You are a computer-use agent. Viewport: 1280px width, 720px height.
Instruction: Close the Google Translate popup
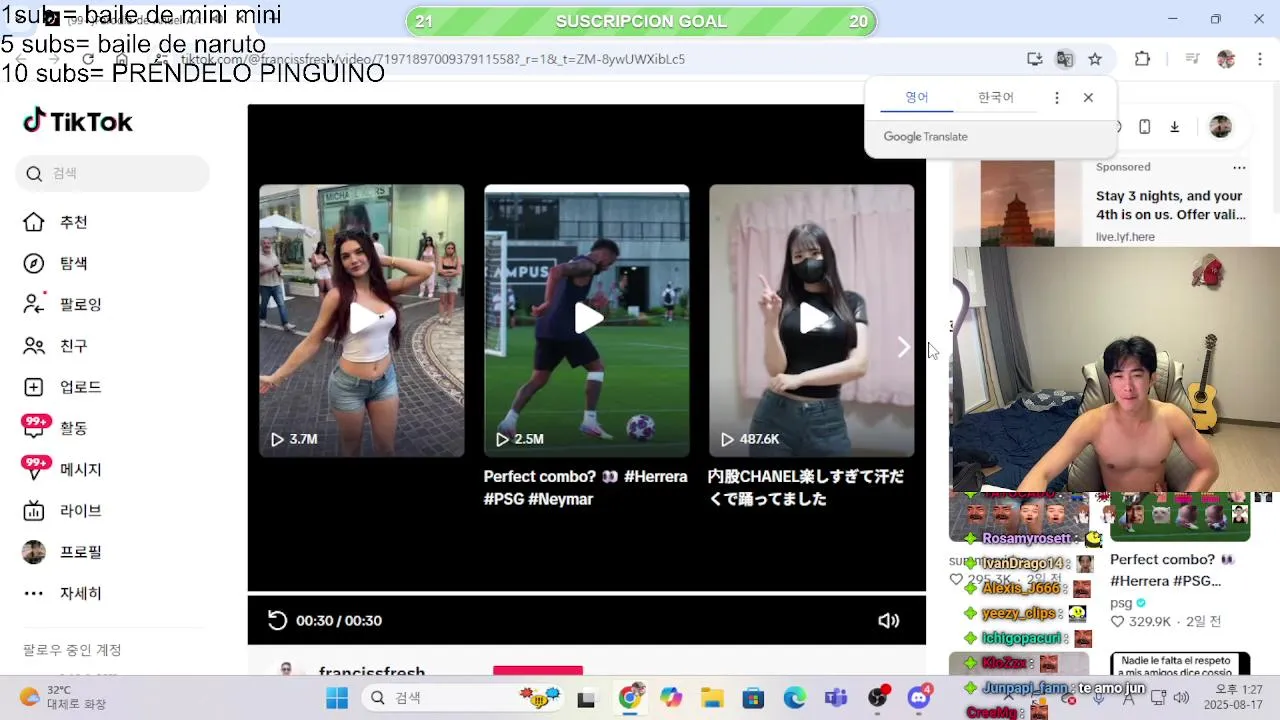click(1088, 98)
